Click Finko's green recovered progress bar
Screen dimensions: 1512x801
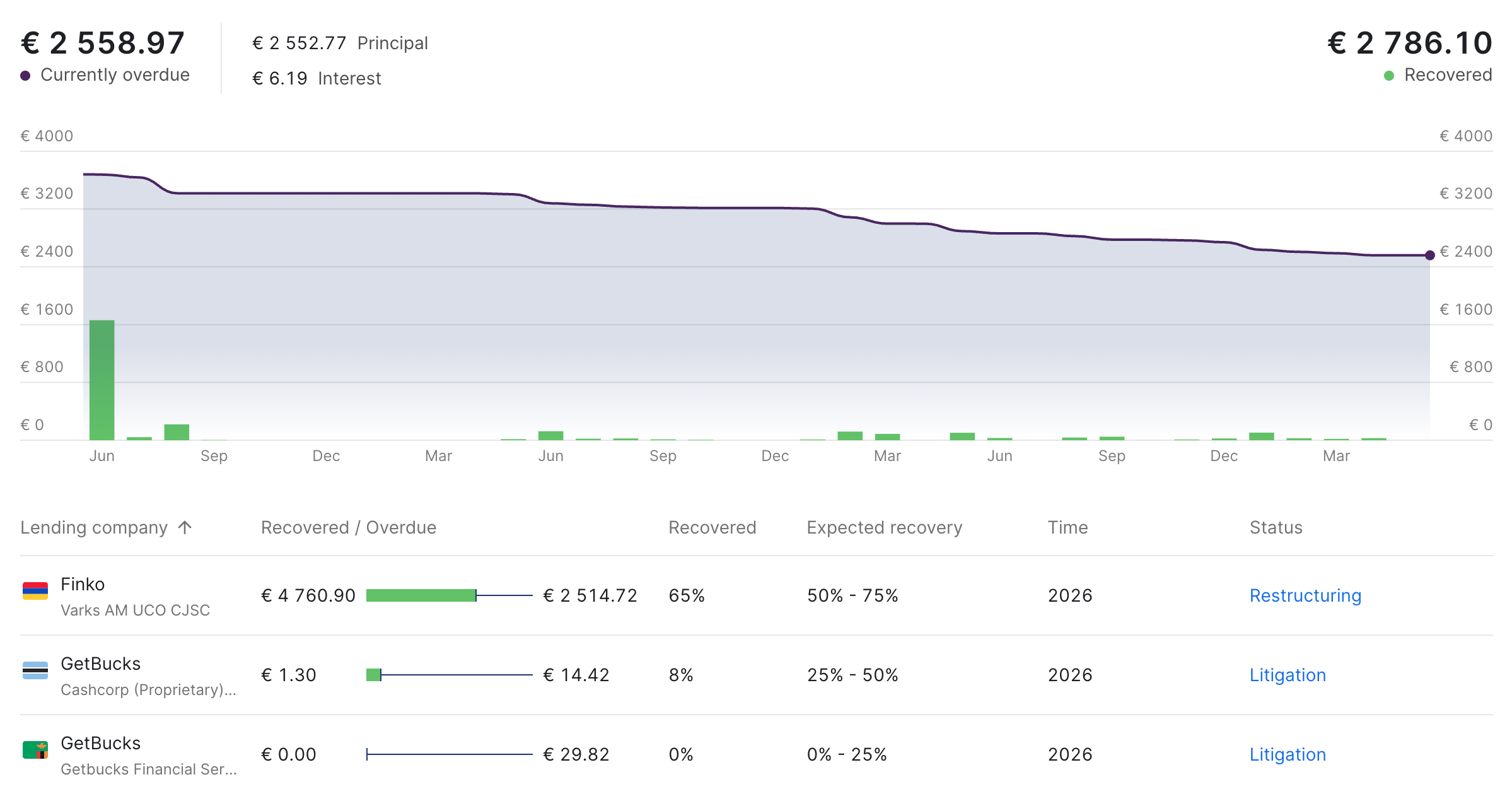coord(421,595)
